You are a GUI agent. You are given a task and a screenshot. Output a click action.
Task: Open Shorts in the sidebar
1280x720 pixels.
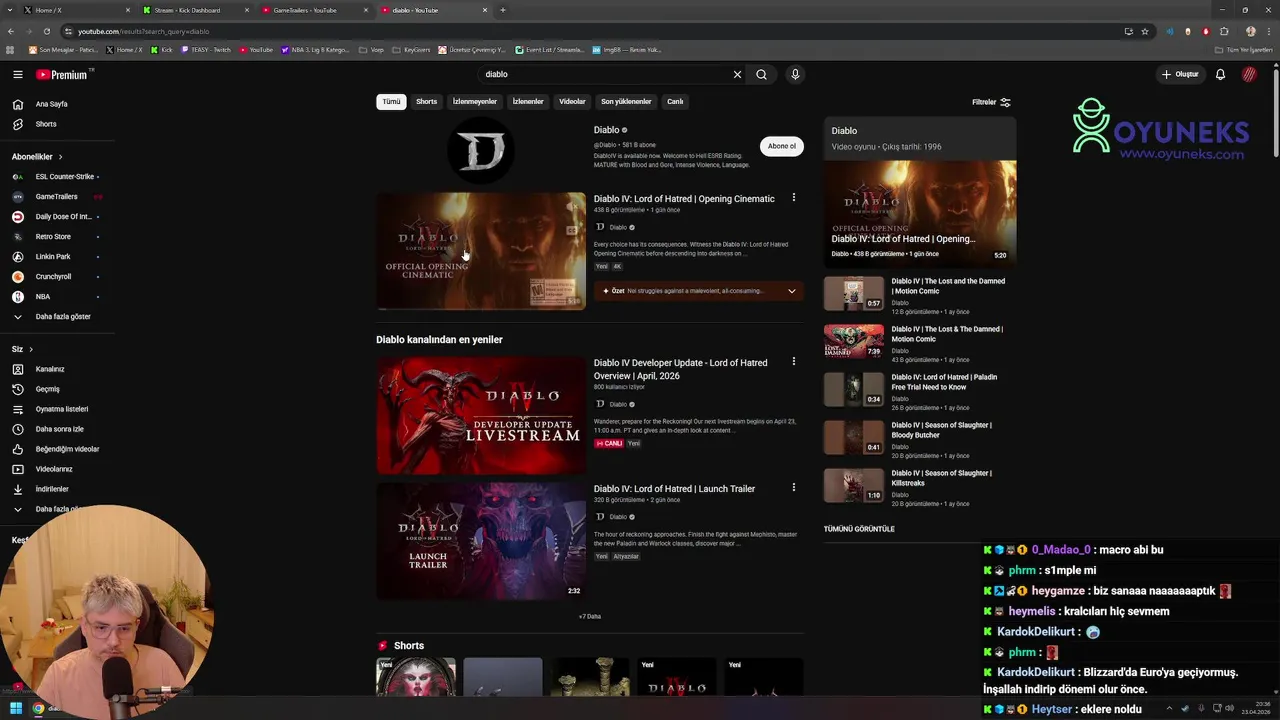click(x=46, y=124)
